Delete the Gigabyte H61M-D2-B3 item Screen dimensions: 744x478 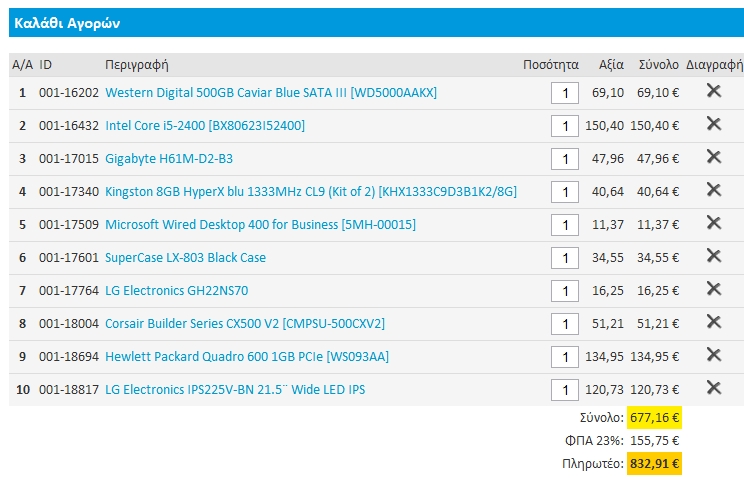point(714,157)
